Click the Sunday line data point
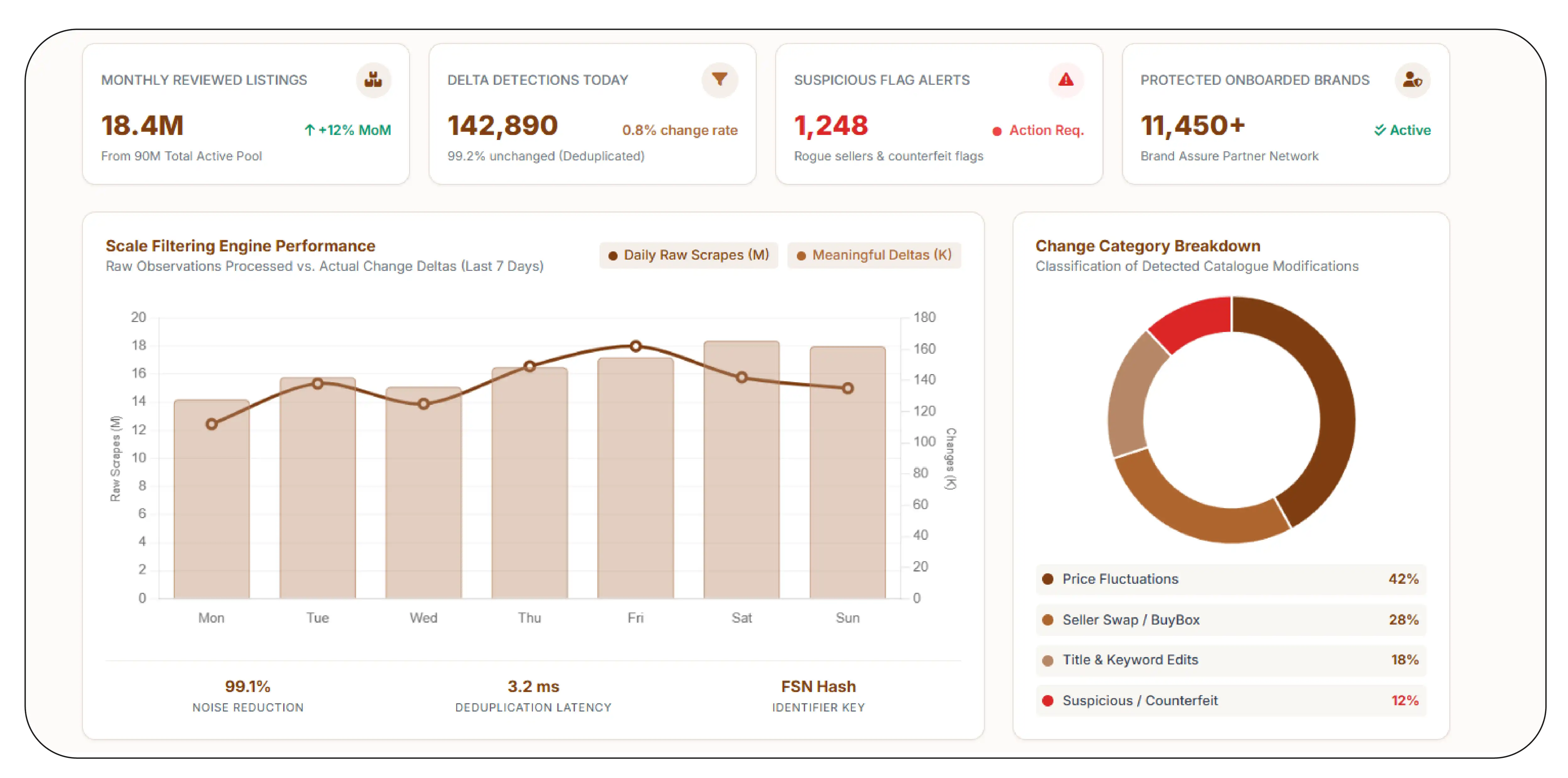1568x778 pixels. click(847, 388)
